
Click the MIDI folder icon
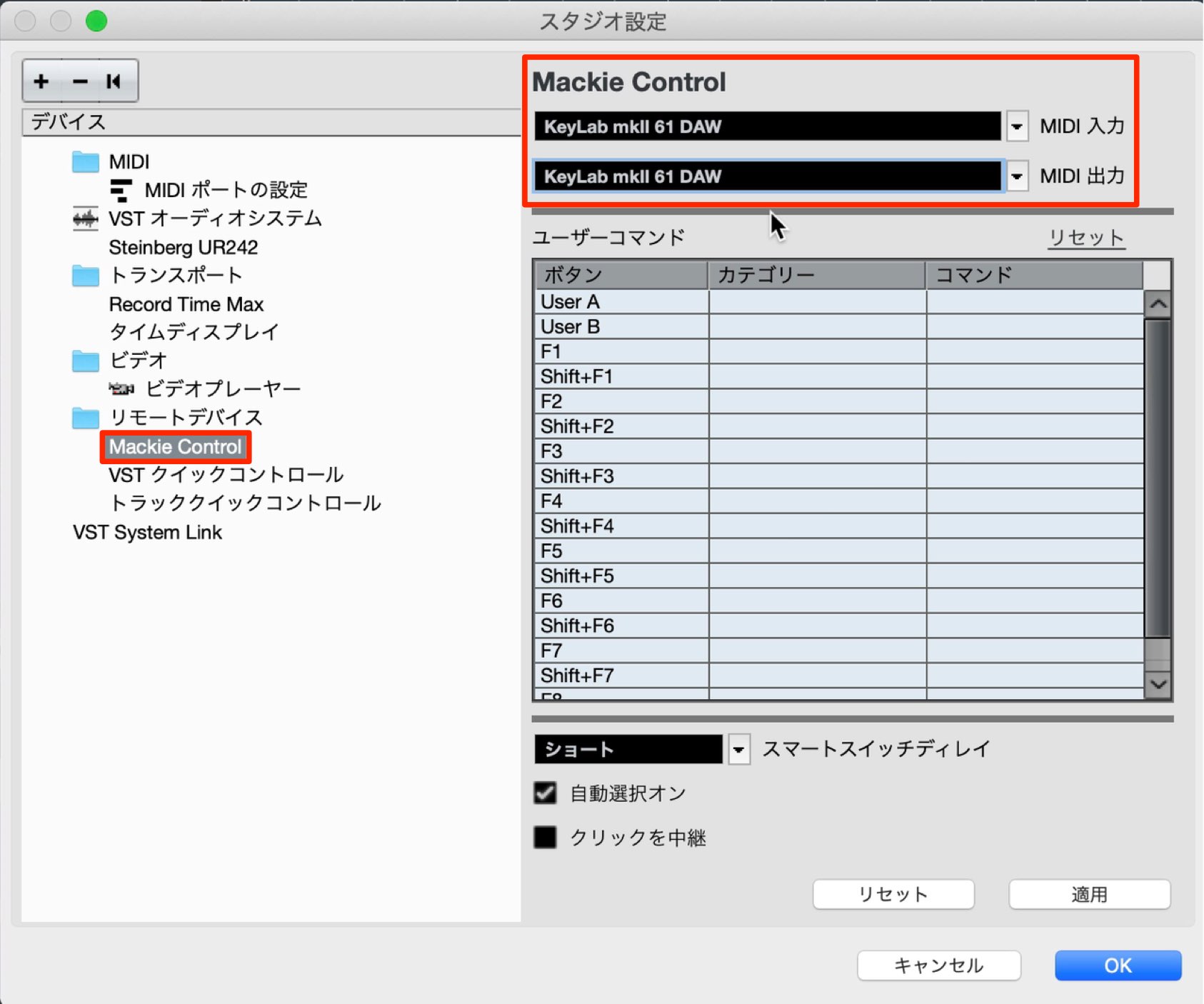pyautogui.click(x=86, y=161)
